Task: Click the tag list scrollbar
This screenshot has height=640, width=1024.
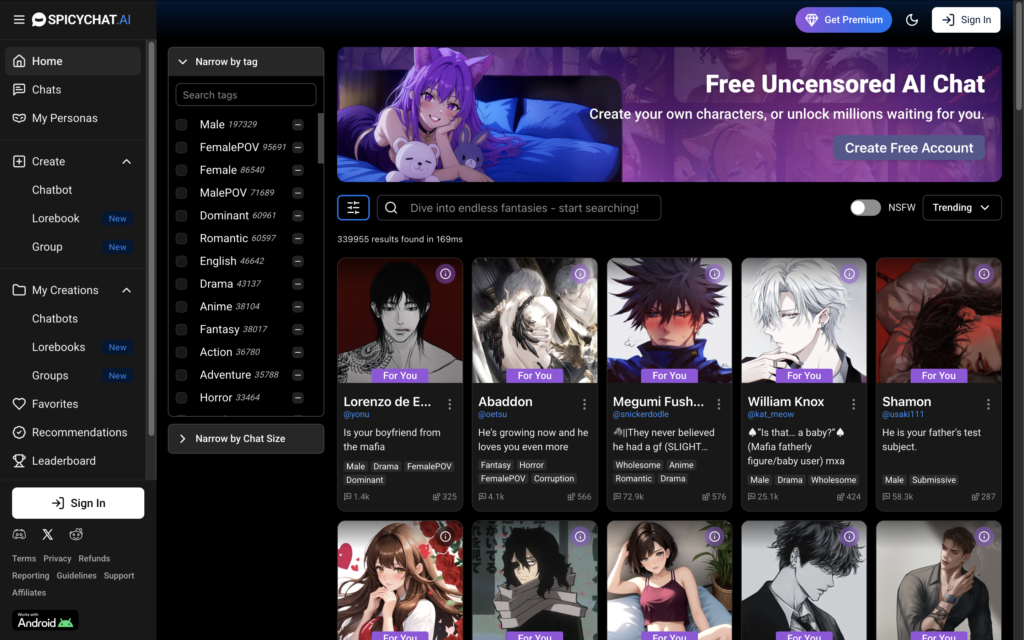Action: point(321,138)
